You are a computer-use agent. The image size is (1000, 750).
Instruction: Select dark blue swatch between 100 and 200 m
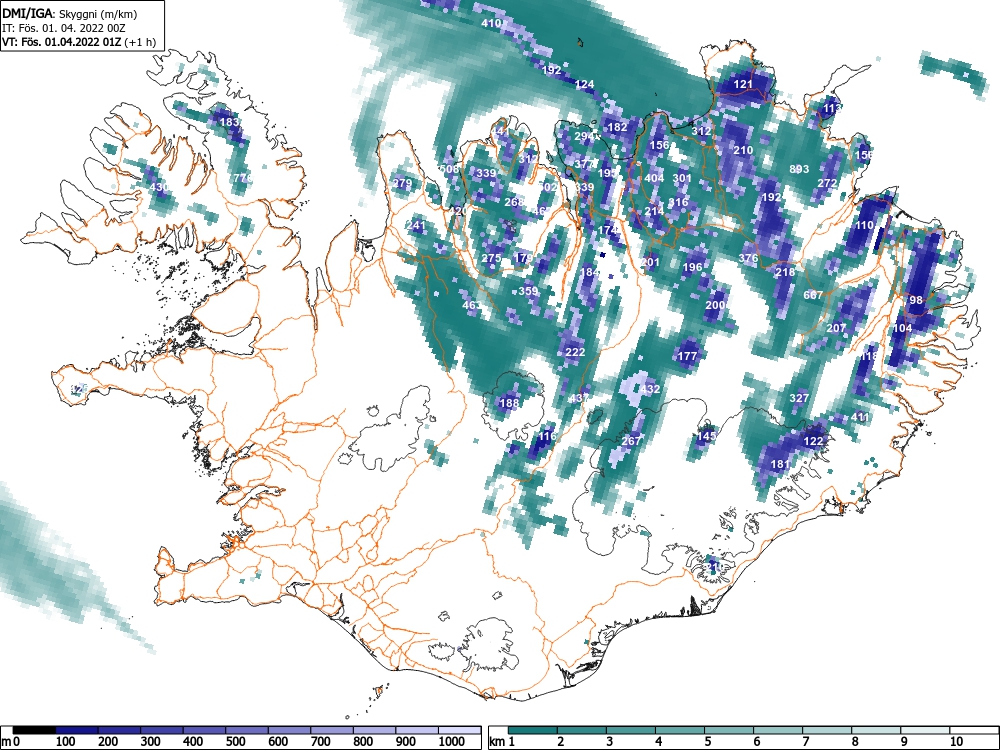pos(77,730)
